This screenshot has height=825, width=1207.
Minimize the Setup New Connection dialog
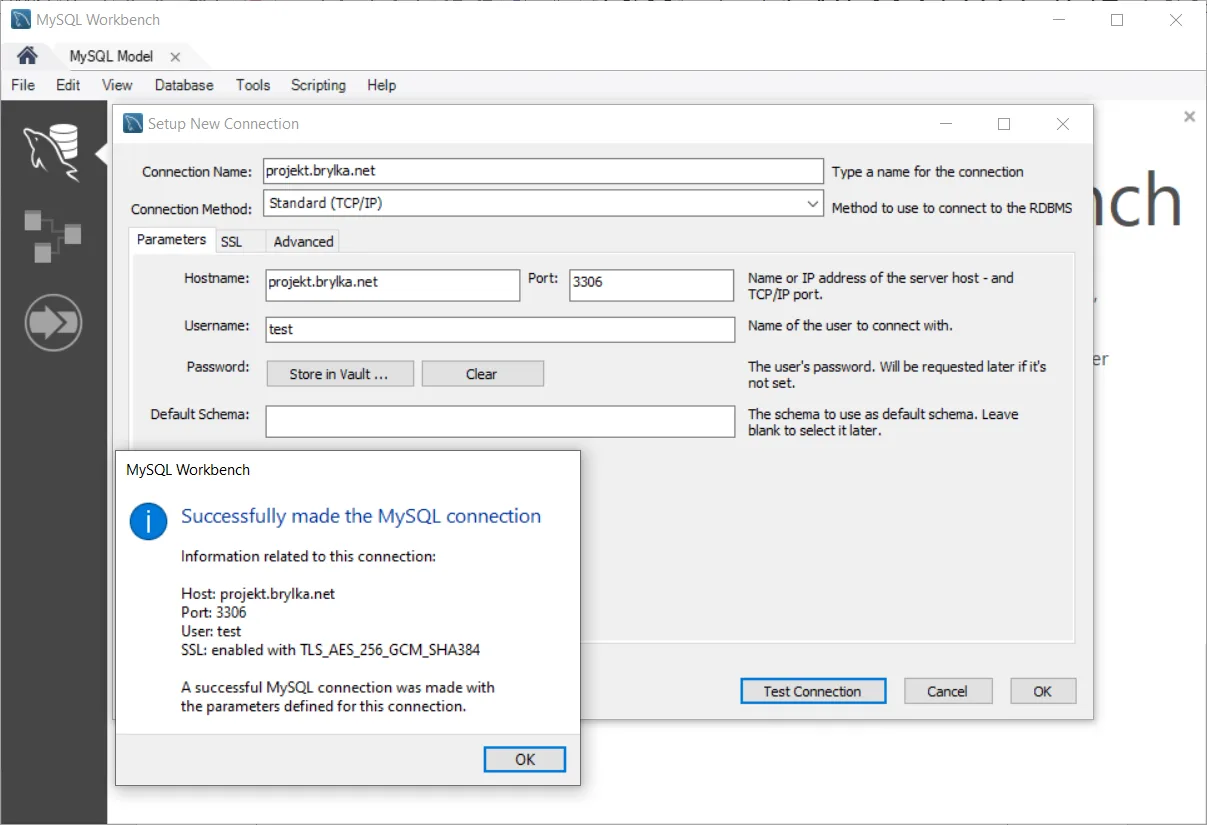click(x=946, y=124)
